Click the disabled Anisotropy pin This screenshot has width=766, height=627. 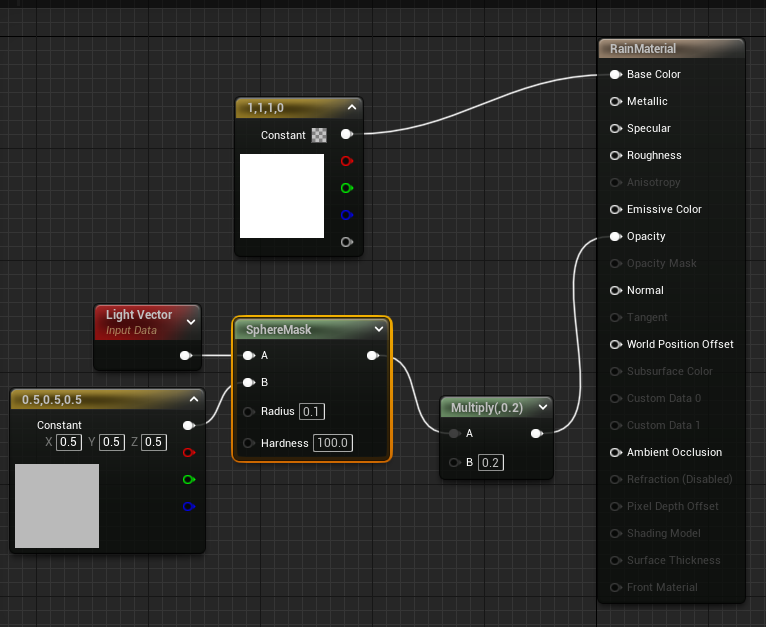(x=616, y=182)
